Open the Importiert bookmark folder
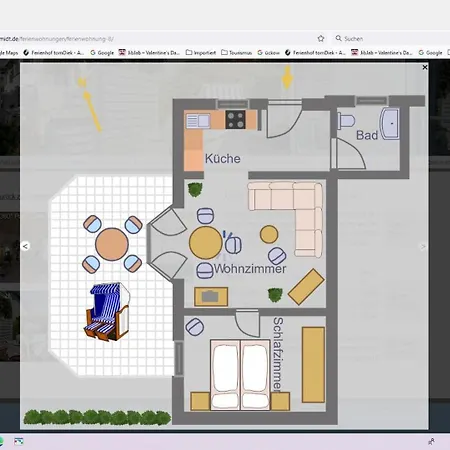Image resolution: width=450 pixels, height=450 pixels. coord(201,53)
